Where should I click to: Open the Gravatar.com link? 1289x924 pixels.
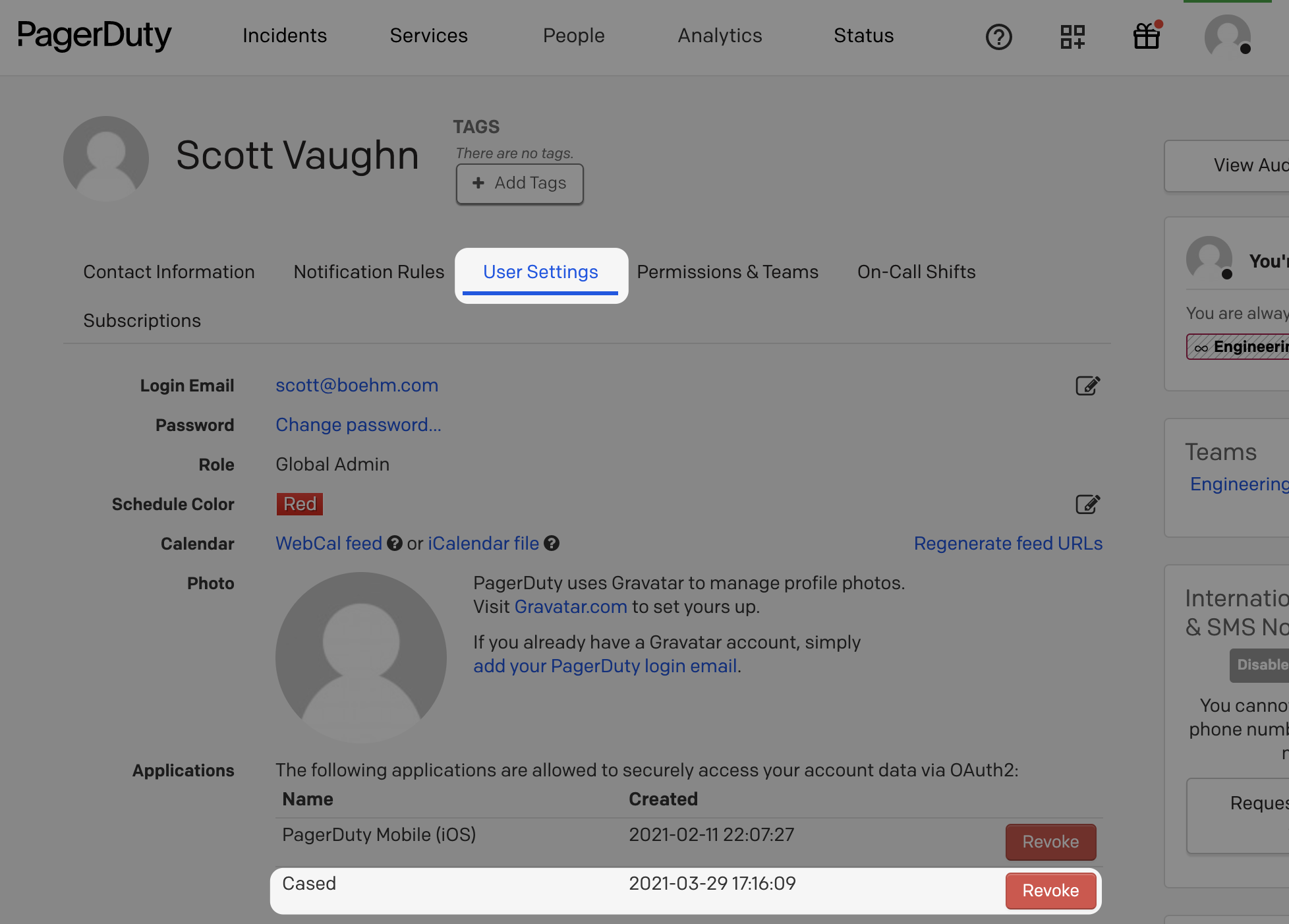[x=571, y=606]
